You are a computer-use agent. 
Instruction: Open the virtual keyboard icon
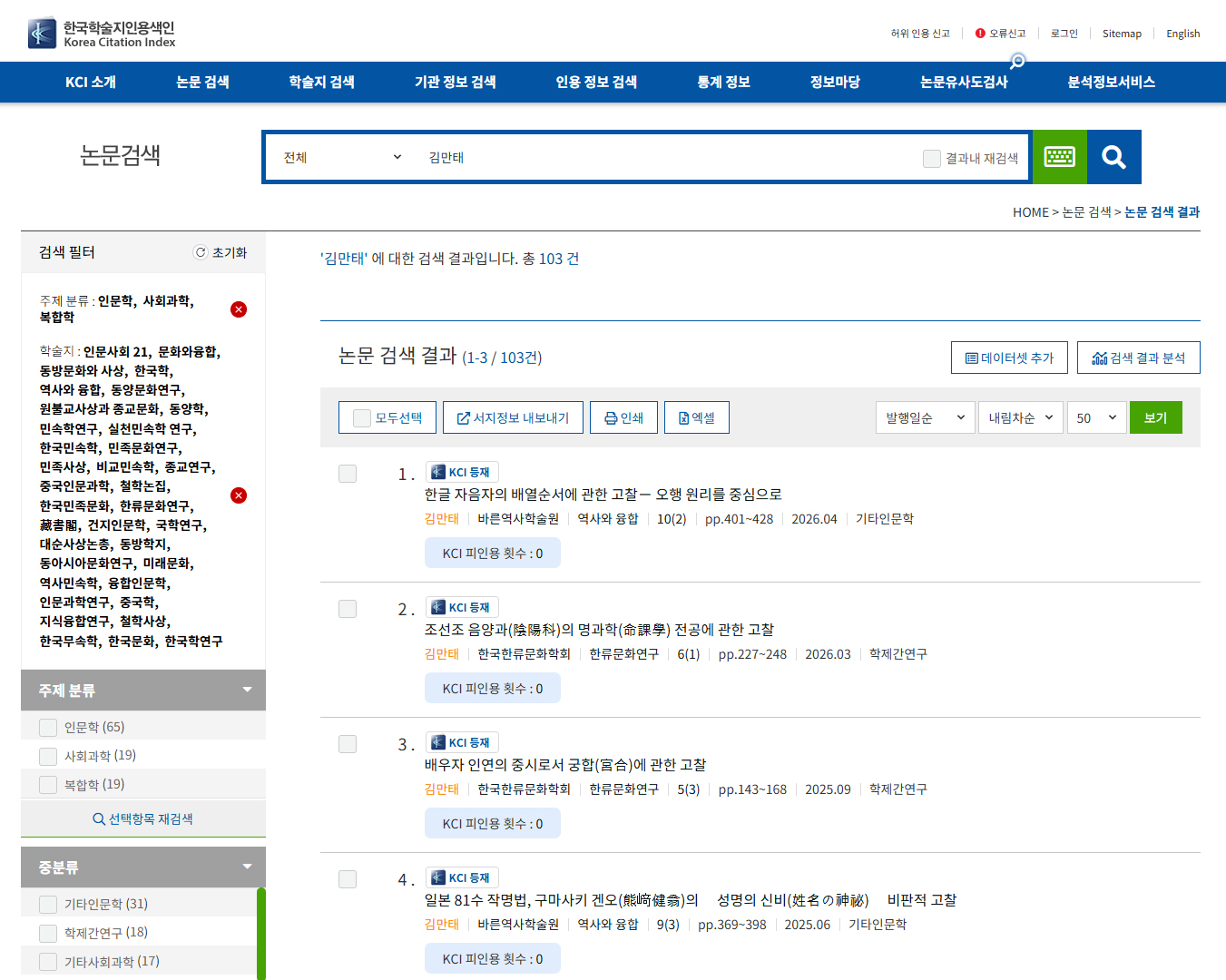click(x=1059, y=157)
